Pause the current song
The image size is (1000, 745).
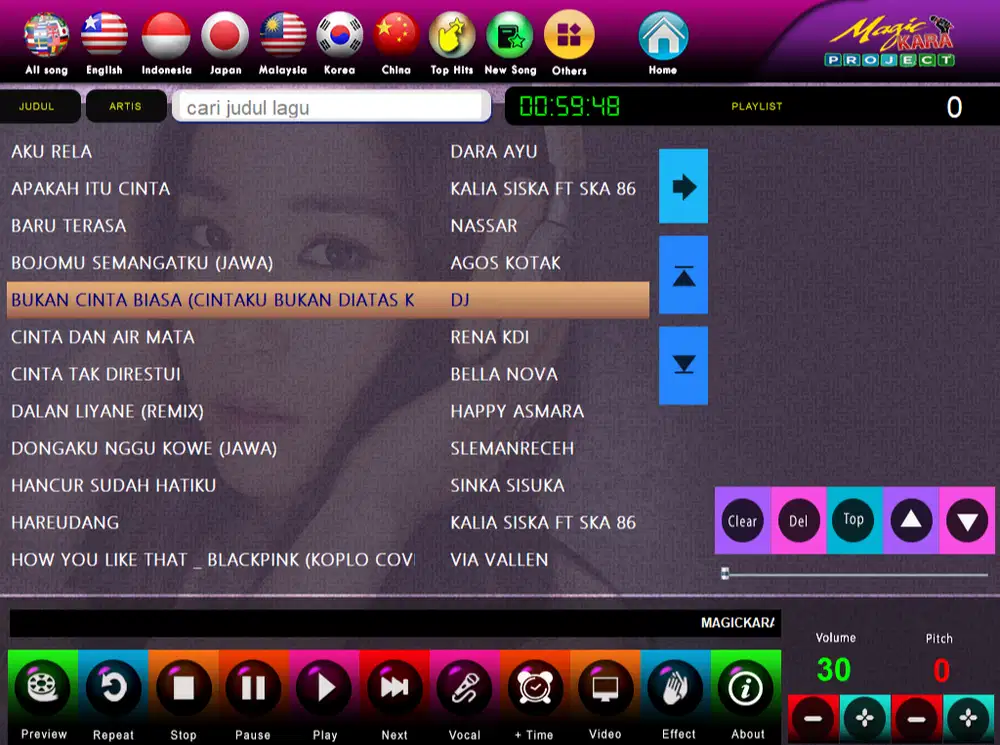pos(253,688)
